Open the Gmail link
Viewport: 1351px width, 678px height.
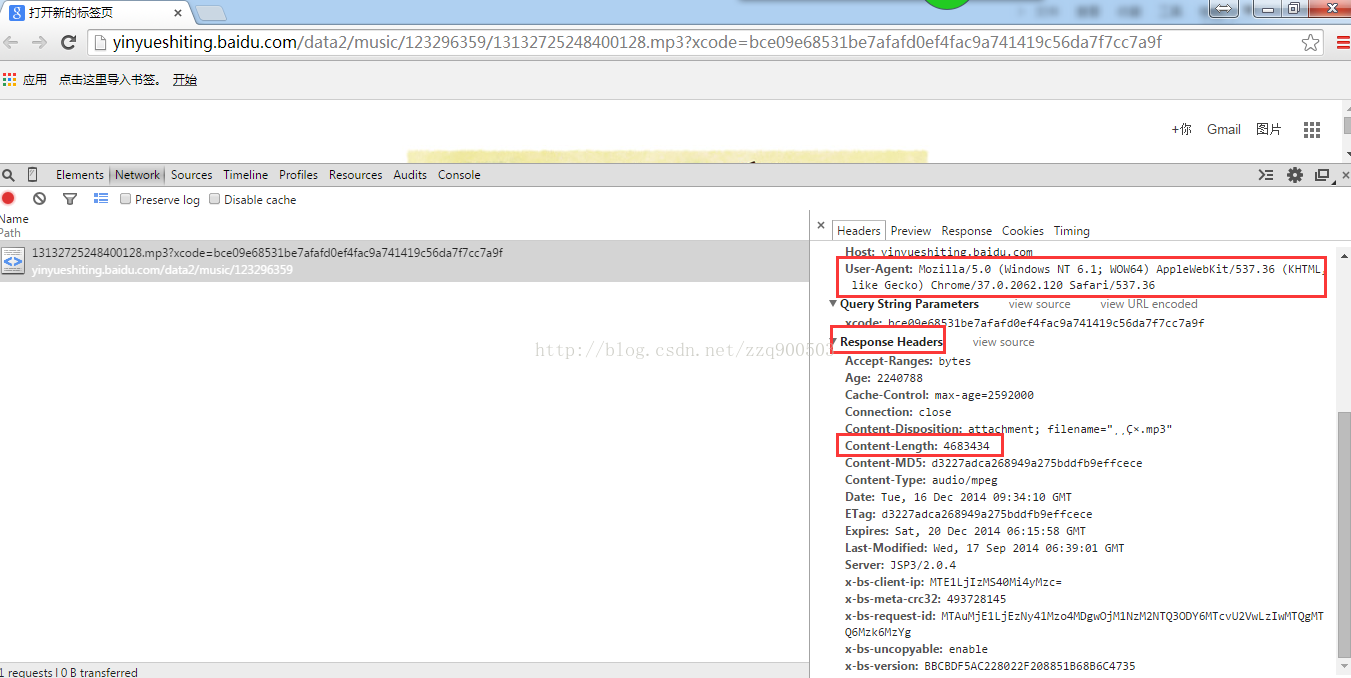1224,129
